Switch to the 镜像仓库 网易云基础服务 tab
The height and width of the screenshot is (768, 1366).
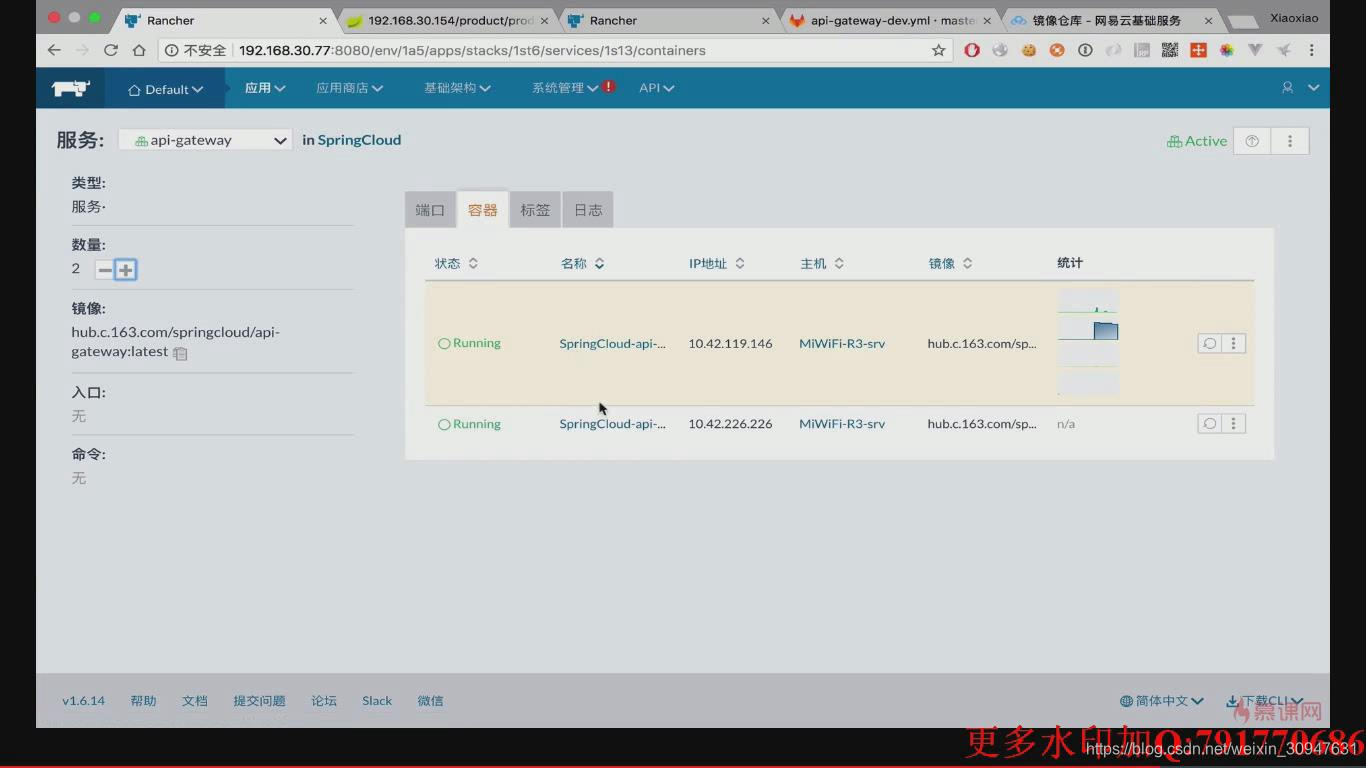point(1110,20)
